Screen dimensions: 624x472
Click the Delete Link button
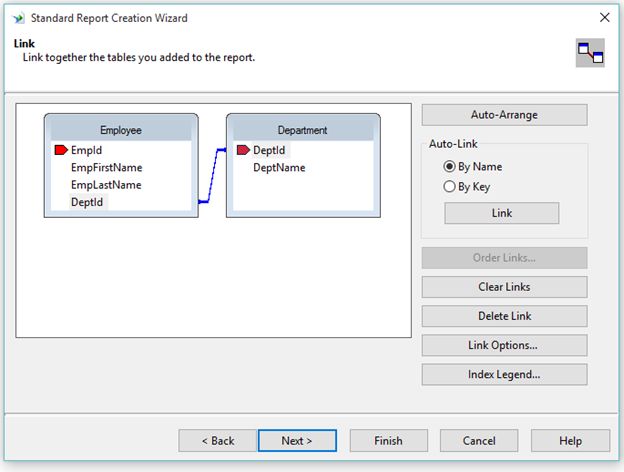tap(504, 316)
